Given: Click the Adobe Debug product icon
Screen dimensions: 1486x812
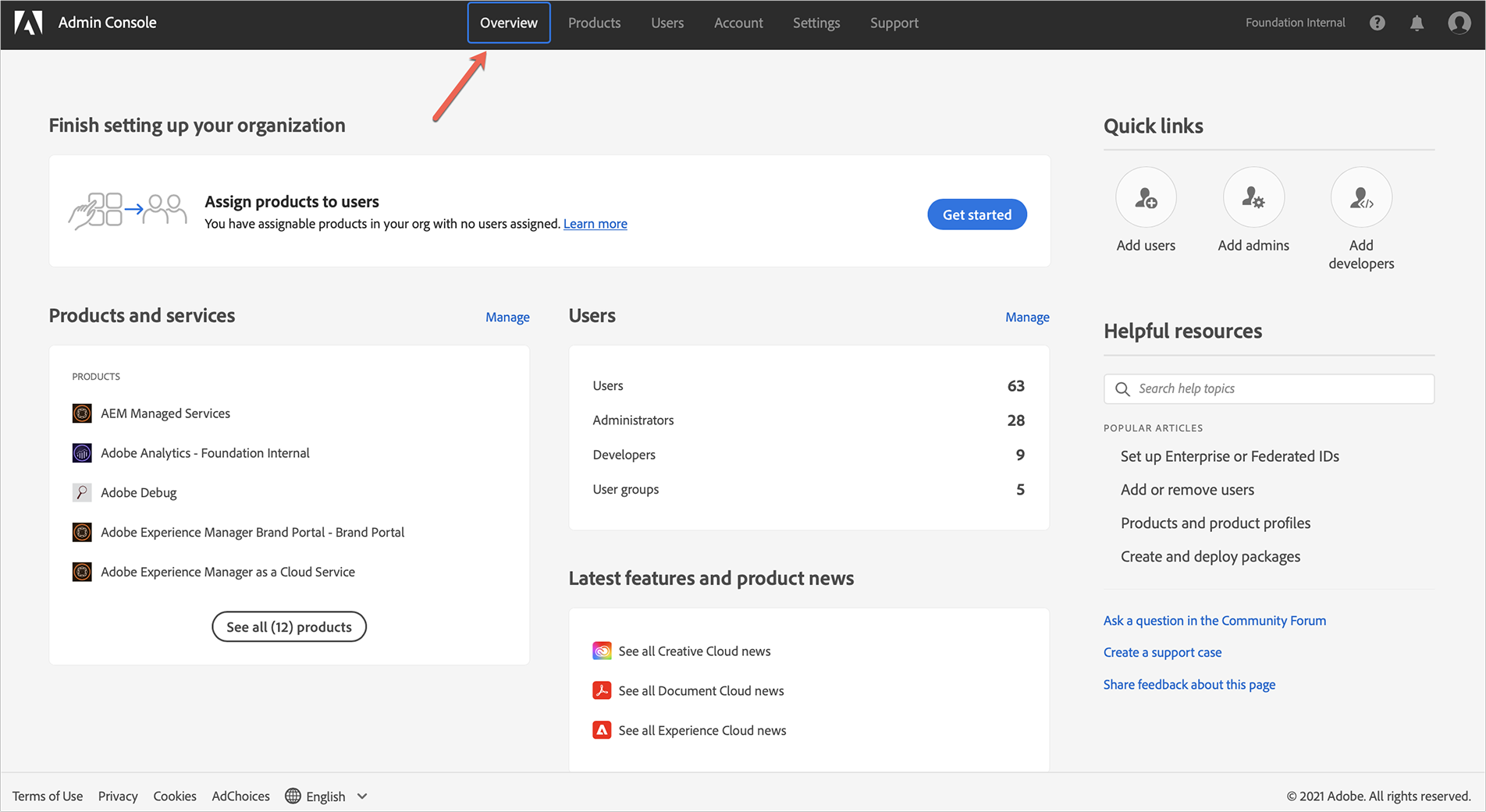Looking at the screenshot, I should click(x=82, y=492).
